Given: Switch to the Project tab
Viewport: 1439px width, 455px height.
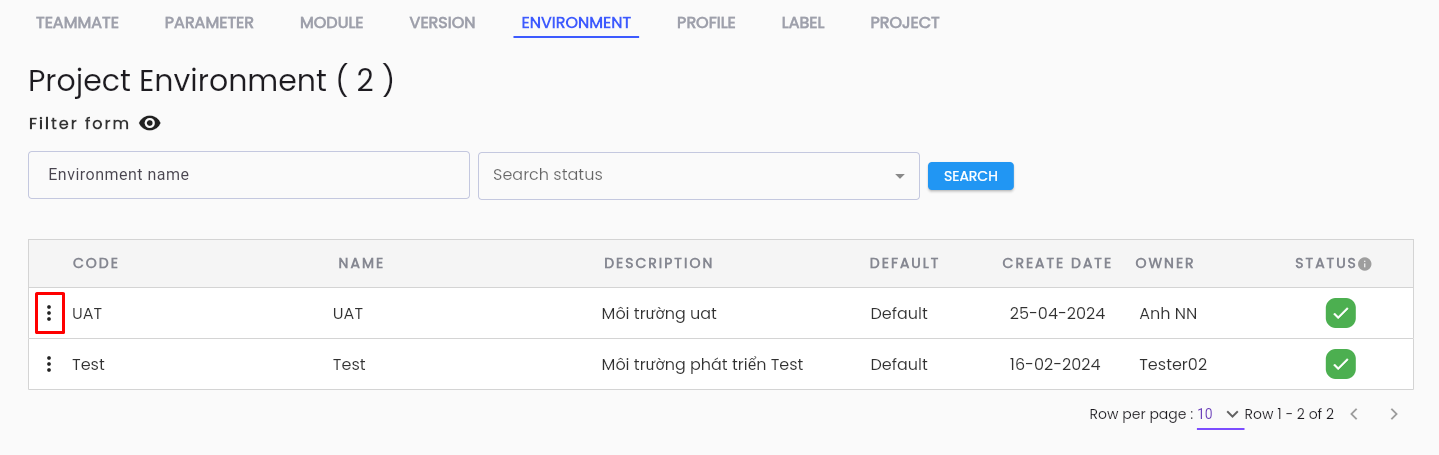Looking at the screenshot, I should pyautogui.click(x=905, y=22).
